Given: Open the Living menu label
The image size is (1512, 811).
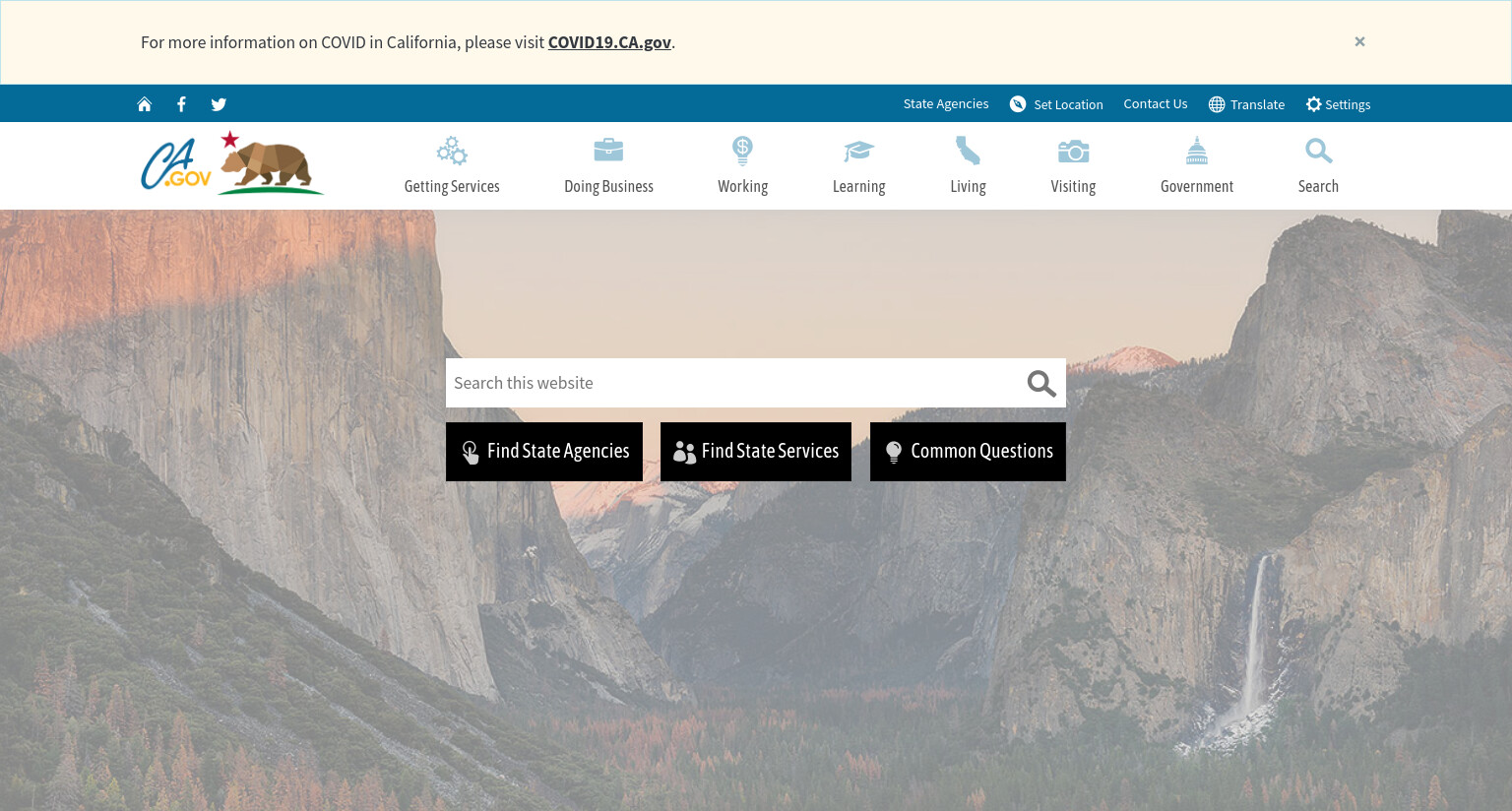Looking at the screenshot, I should click(x=968, y=186).
